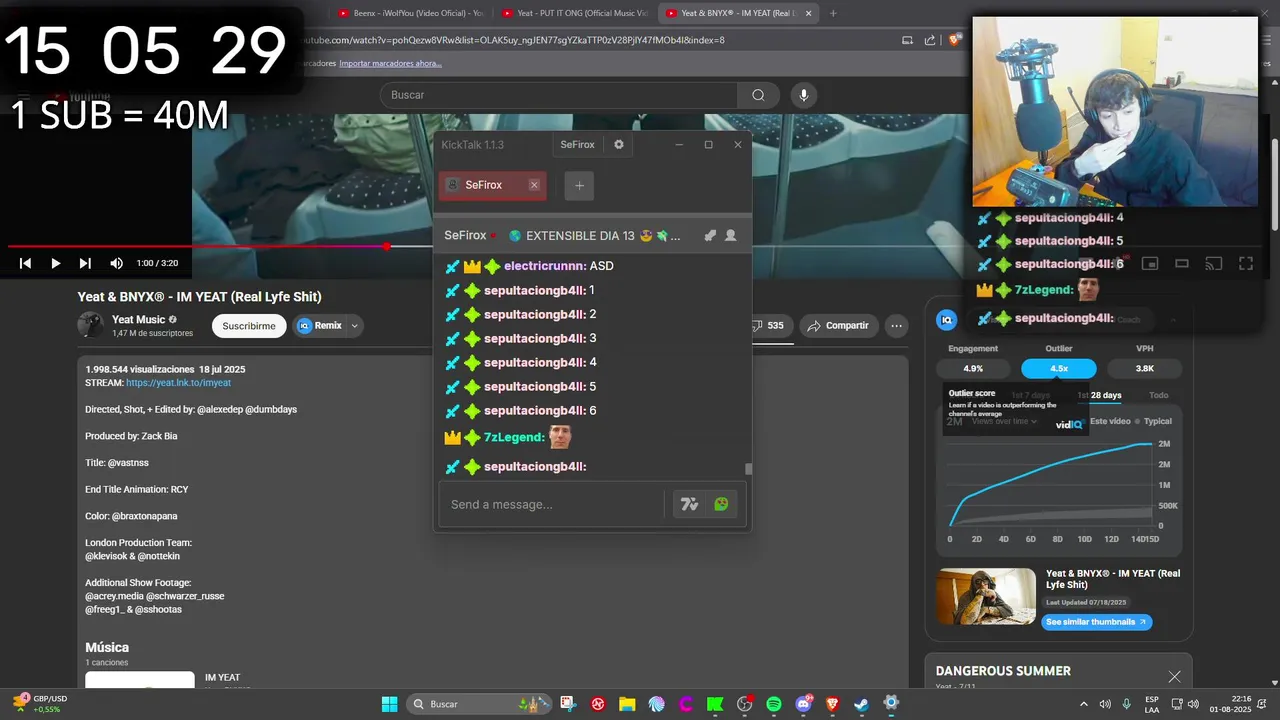Expand the Remix dropdown chevron
The width and height of the screenshot is (1280, 720).
pyautogui.click(x=354, y=326)
